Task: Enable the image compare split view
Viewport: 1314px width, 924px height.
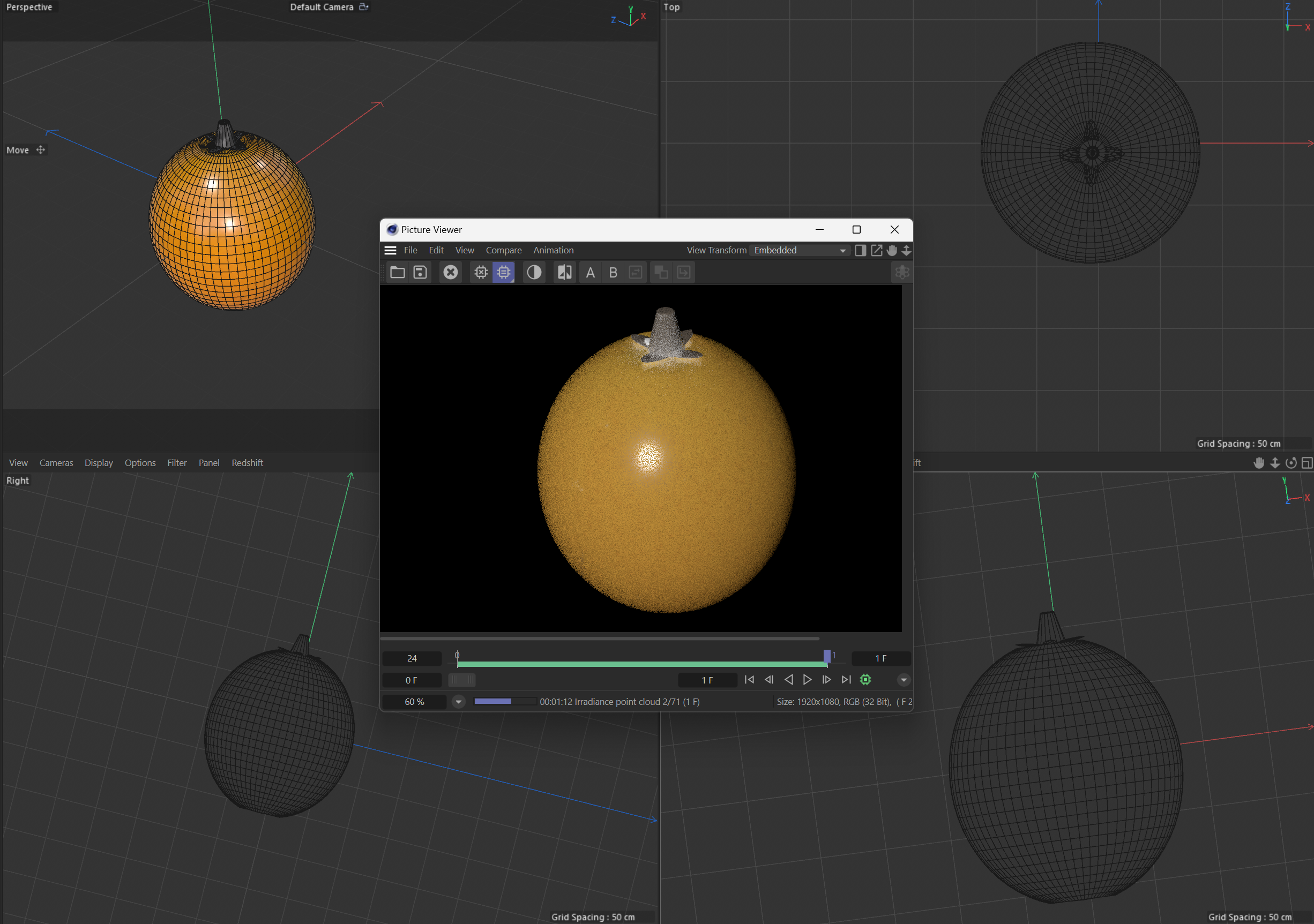Action: pos(564,272)
